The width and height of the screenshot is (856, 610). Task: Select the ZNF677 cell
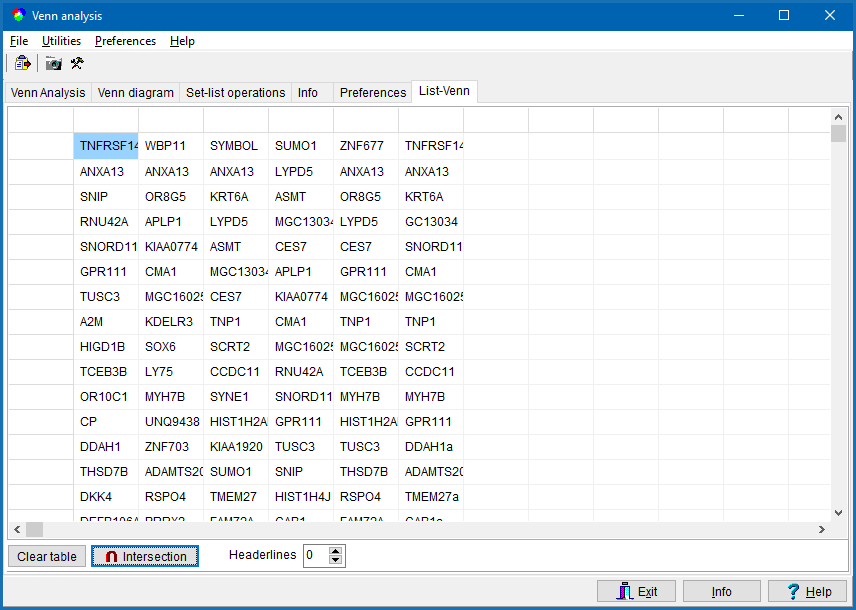[366, 146]
